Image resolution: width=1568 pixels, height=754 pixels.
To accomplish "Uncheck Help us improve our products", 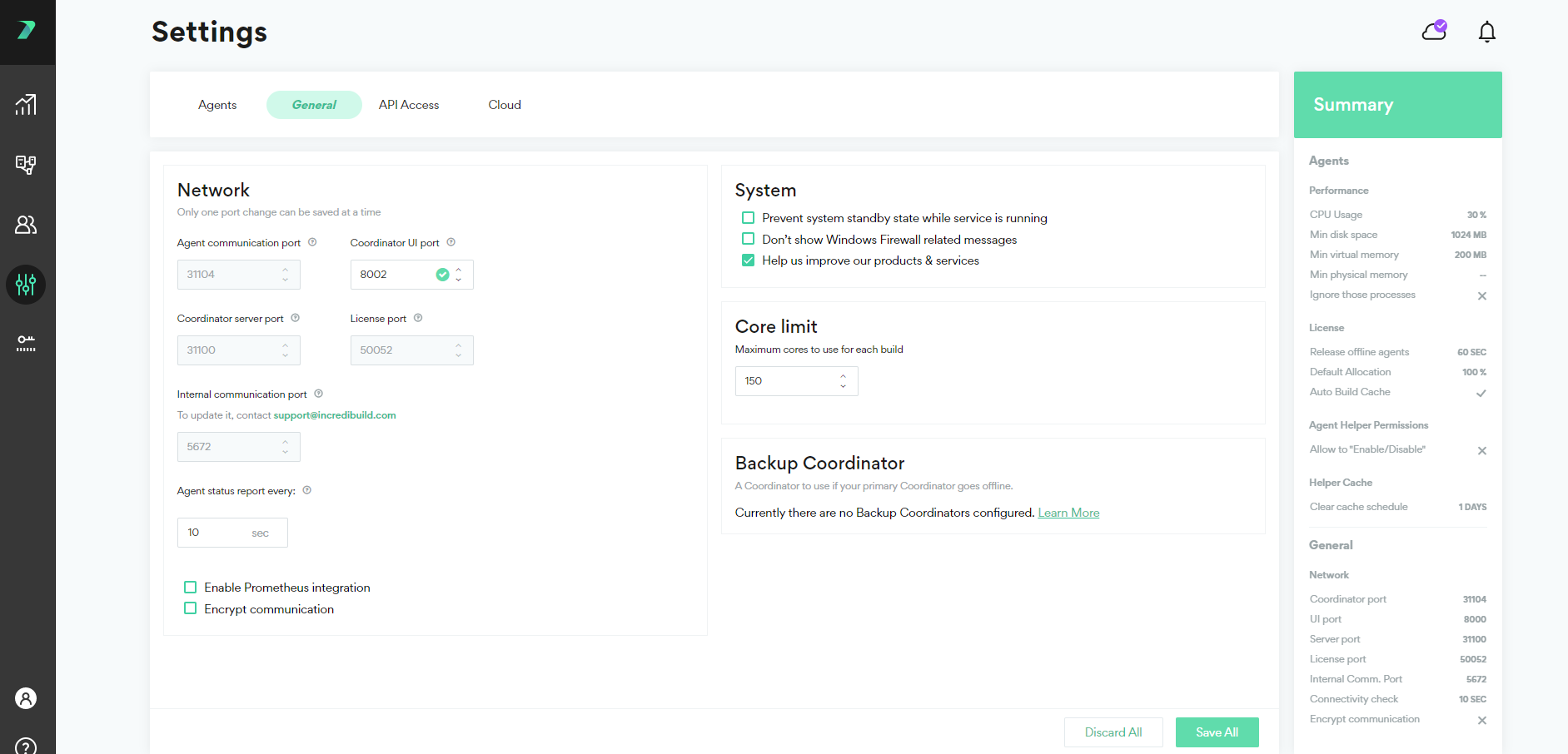I will point(748,260).
